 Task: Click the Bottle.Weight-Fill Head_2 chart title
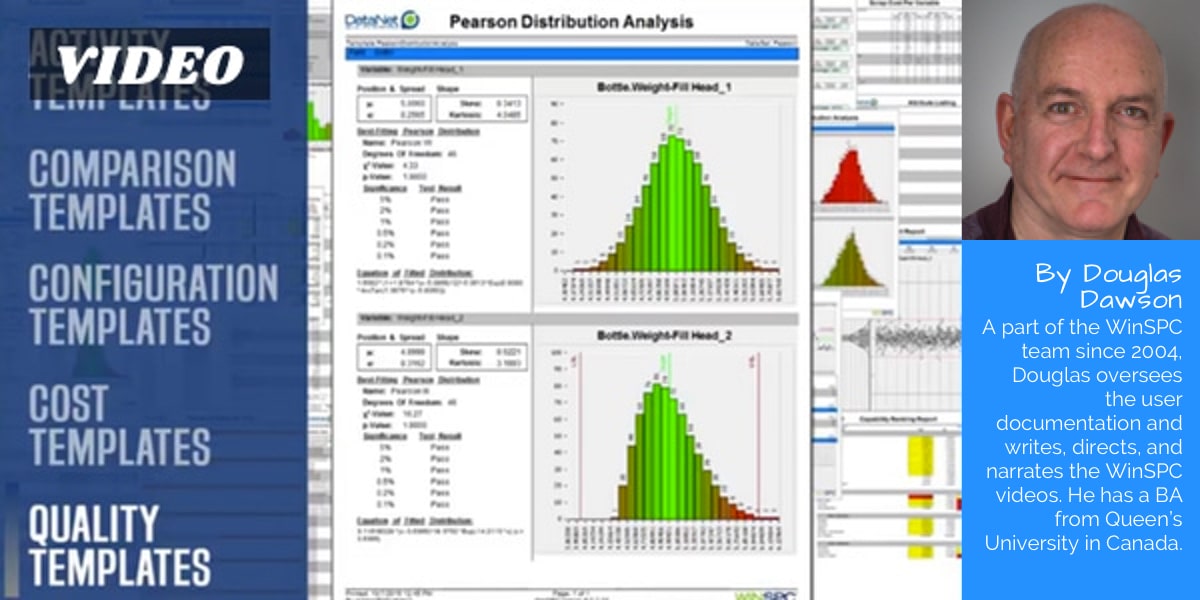tap(664, 337)
